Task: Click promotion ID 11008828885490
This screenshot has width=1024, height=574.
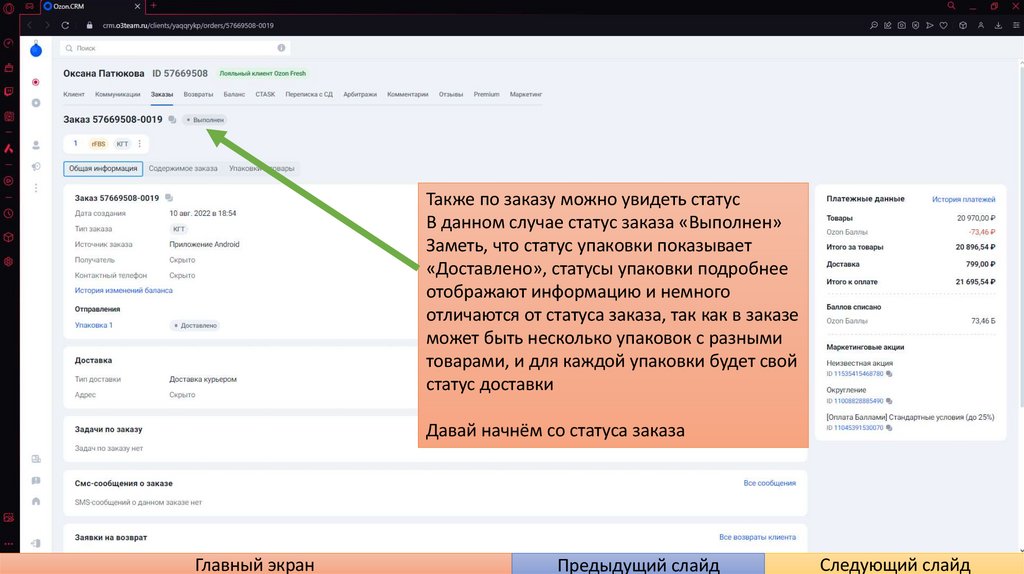Action: [x=858, y=401]
